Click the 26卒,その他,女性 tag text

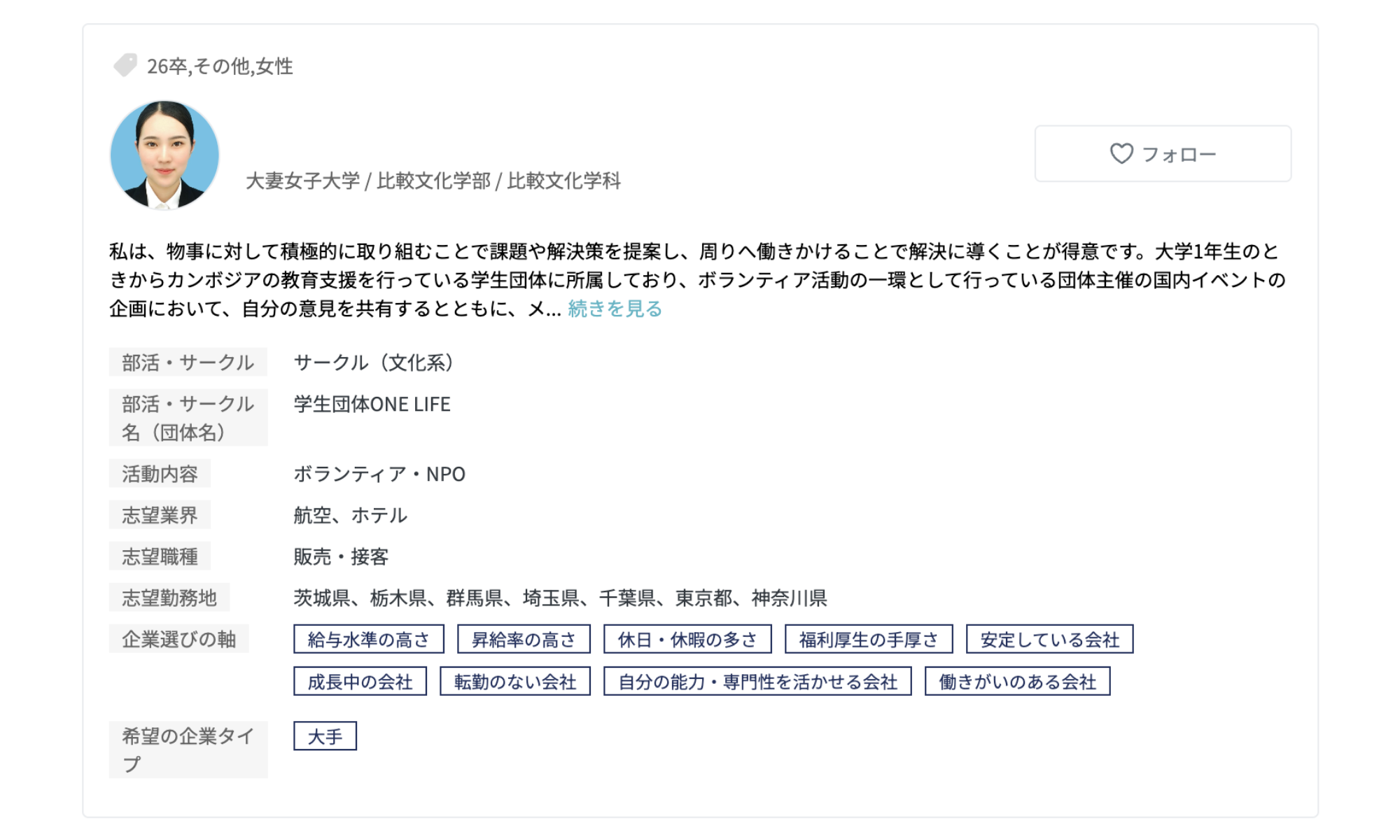pyautogui.click(x=220, y=66)
